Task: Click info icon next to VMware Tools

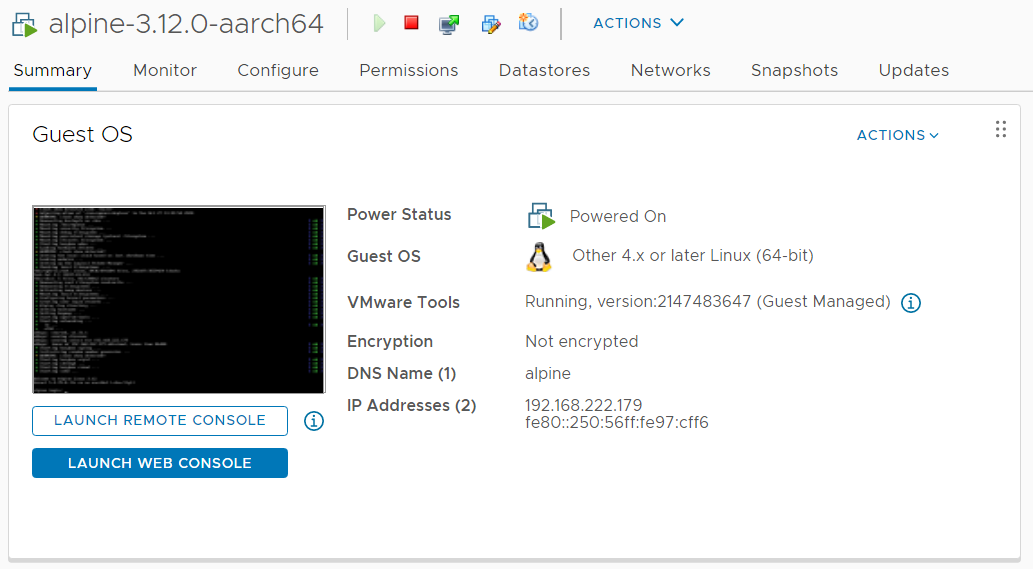Action: pos(911,303)
